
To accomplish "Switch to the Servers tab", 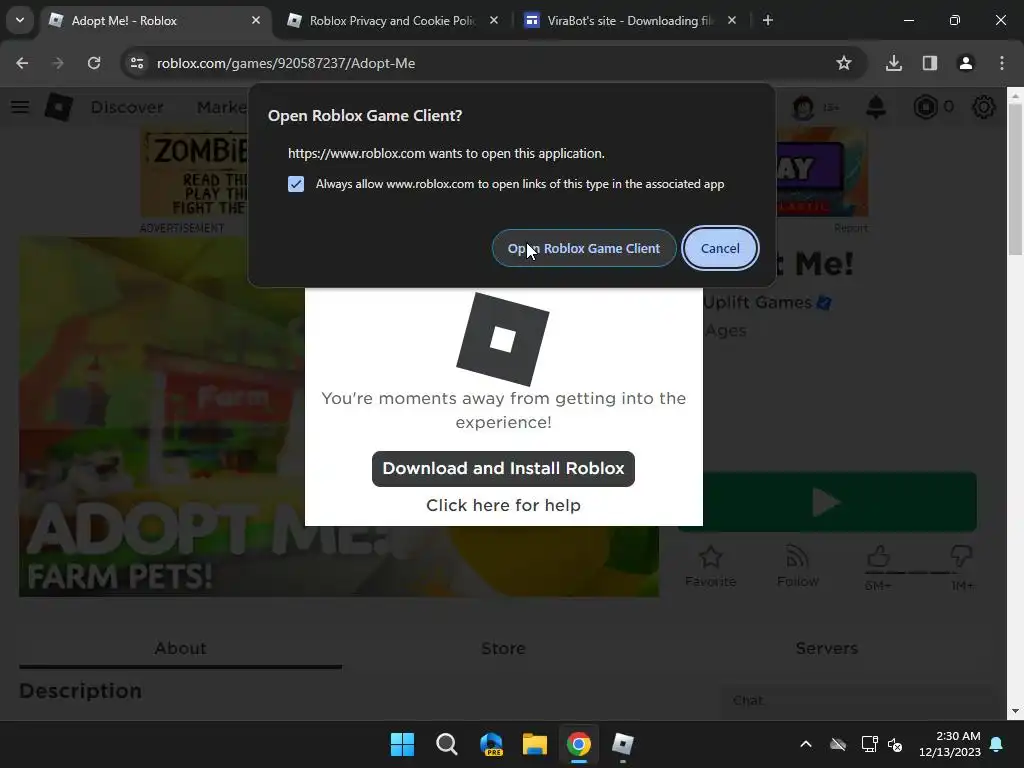I will click(826, 648).
